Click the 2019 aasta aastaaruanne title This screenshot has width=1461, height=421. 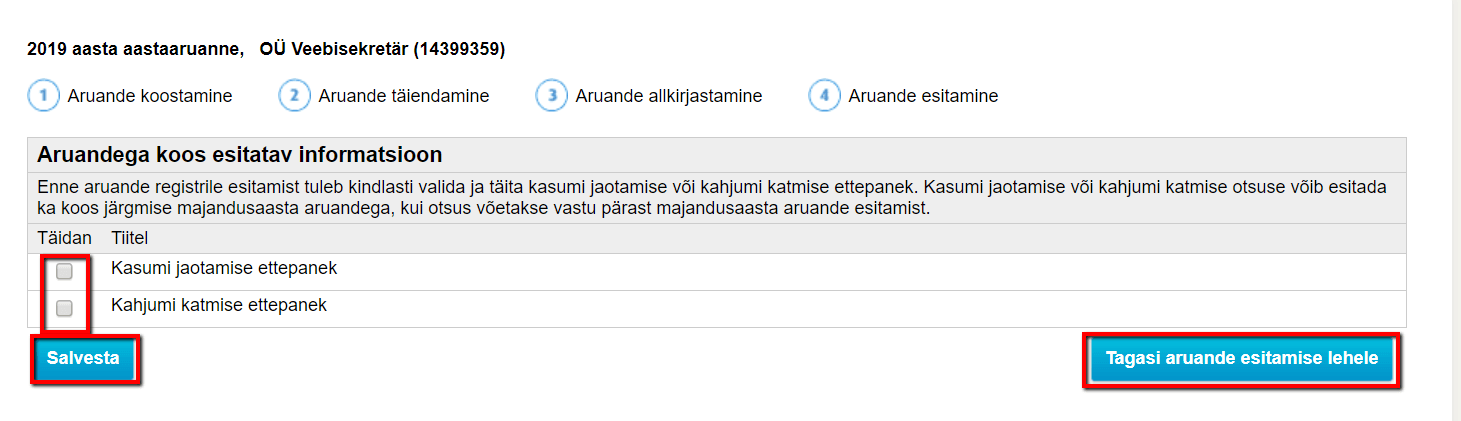click(x=136, y=49)
